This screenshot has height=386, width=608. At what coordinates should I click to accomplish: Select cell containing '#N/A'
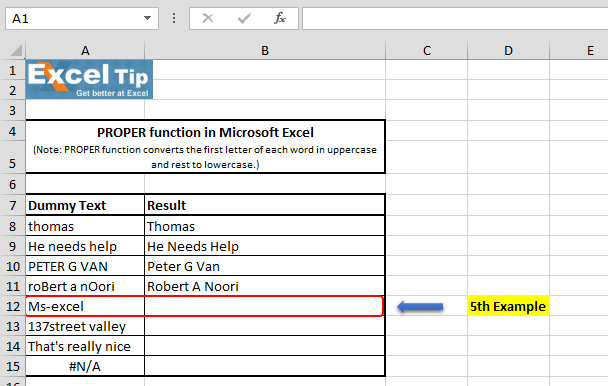[85, 366]
